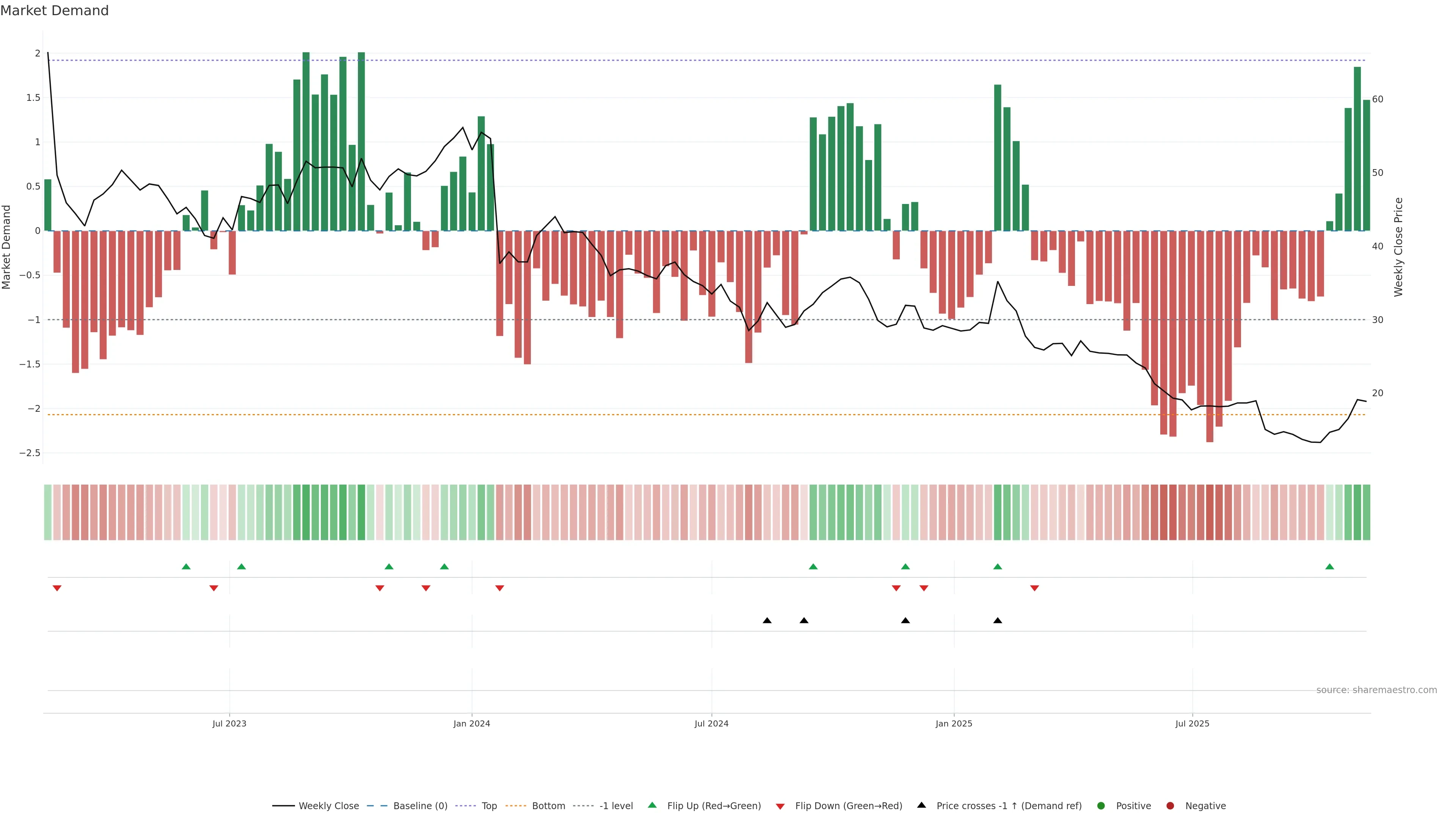Click first black price-cross marker after Jul 2024
This screenshot has height=819, width=1456.
tap(767, 621)
